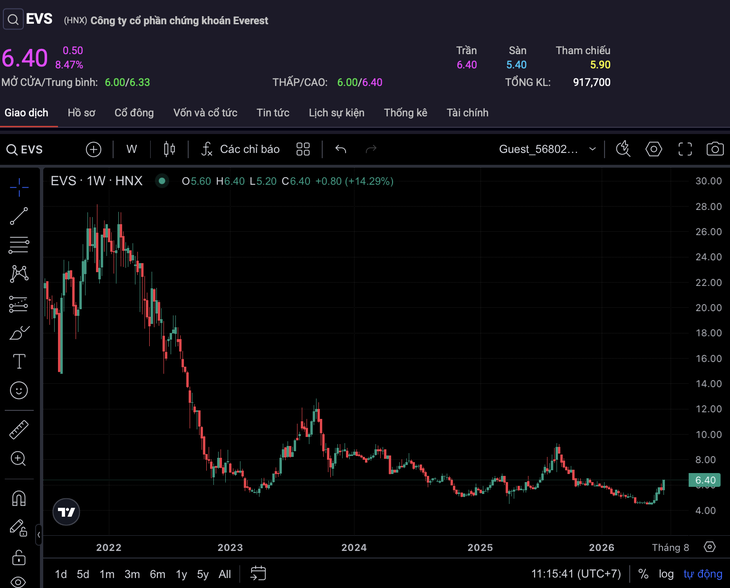Toggle hide all drawings eye icon
The height and width of the screenshot is (588, 730).
19,581
